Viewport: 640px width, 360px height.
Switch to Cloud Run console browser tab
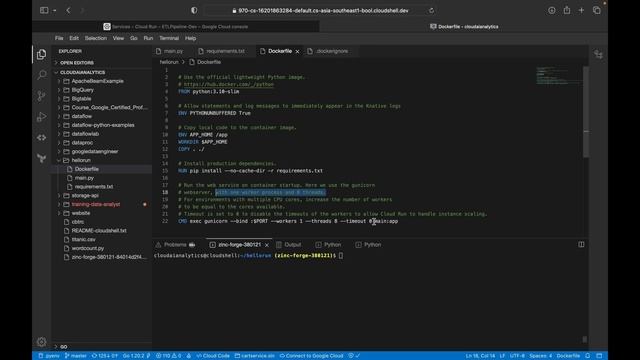[x=176, y=27]
